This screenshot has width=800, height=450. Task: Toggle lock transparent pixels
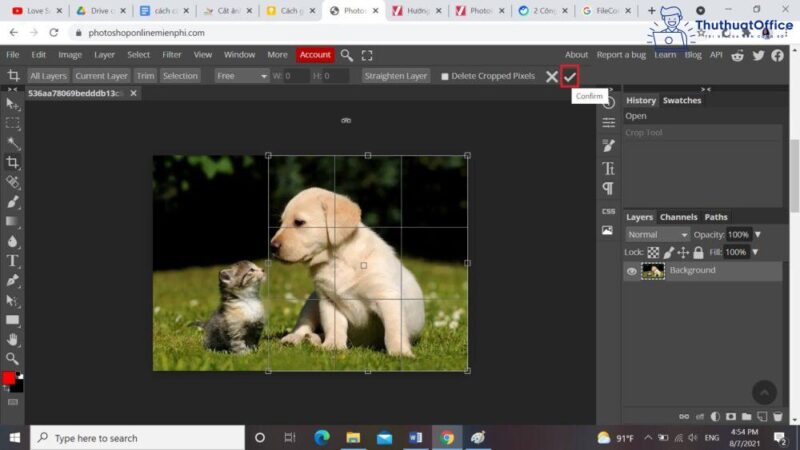click(x=653, y=252)
